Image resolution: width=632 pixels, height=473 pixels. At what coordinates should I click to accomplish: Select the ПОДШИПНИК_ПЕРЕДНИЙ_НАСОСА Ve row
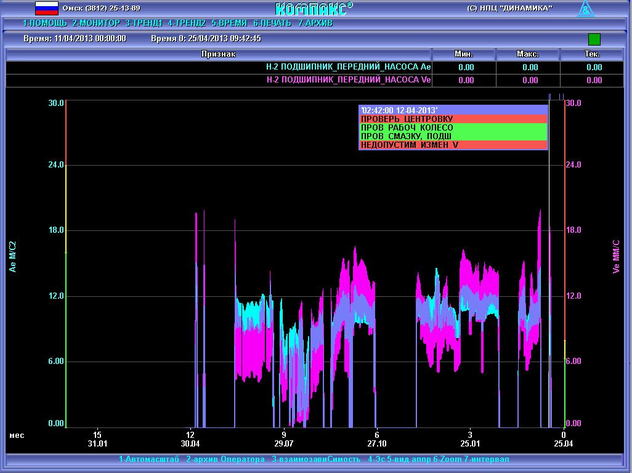click(347, 80)
